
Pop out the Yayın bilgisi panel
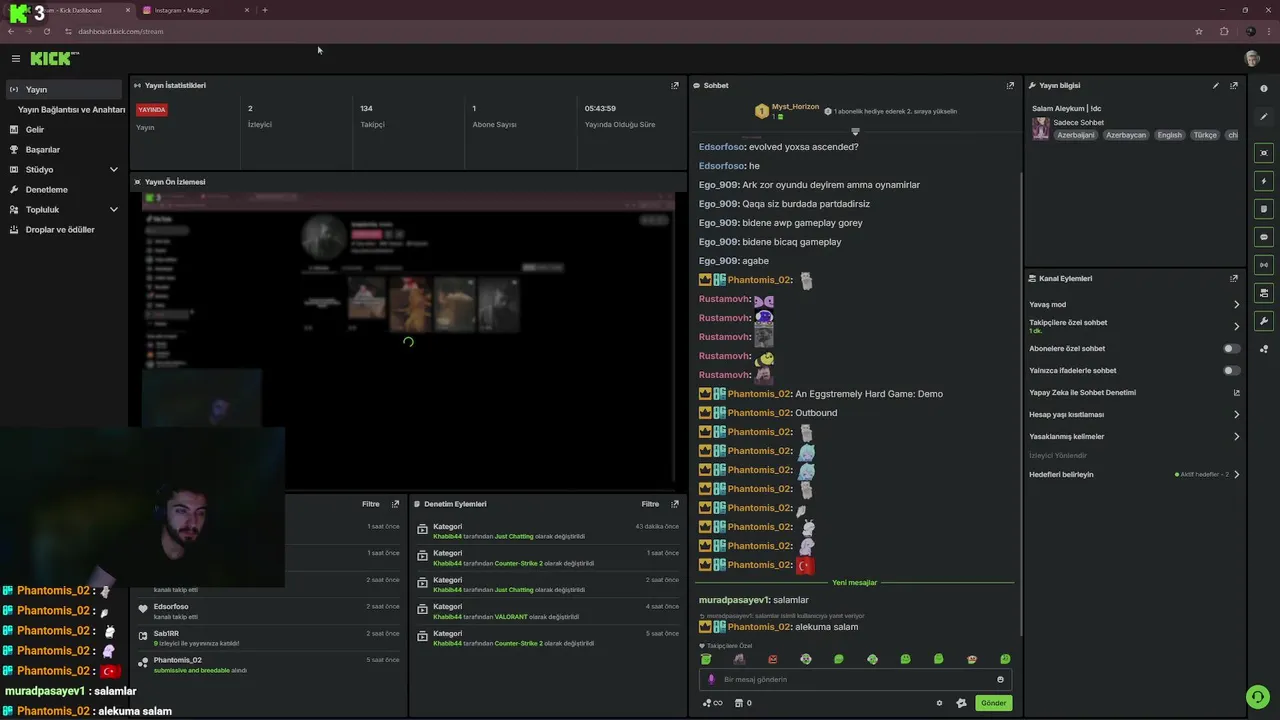click(1234, 85)
